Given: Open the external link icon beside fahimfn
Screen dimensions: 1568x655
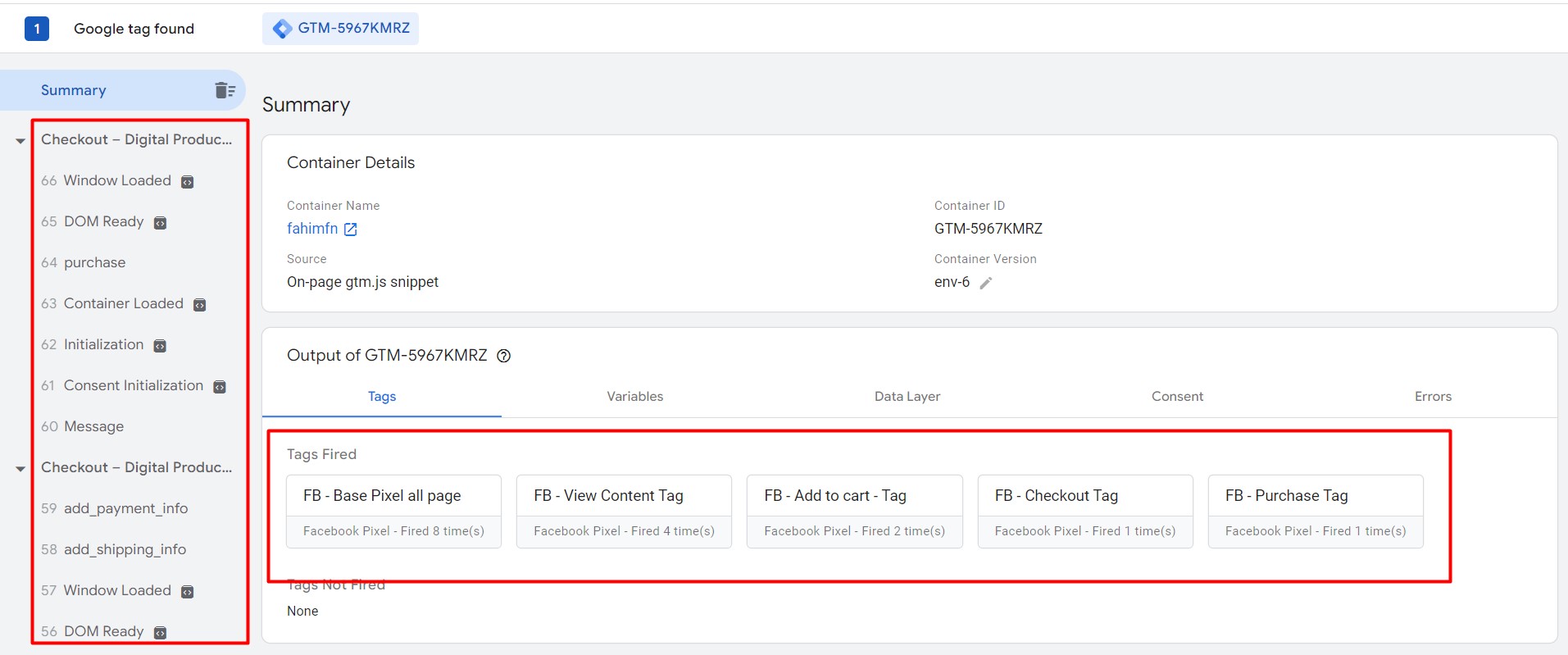Looking at the screenshot, I should tap(351, 230).
